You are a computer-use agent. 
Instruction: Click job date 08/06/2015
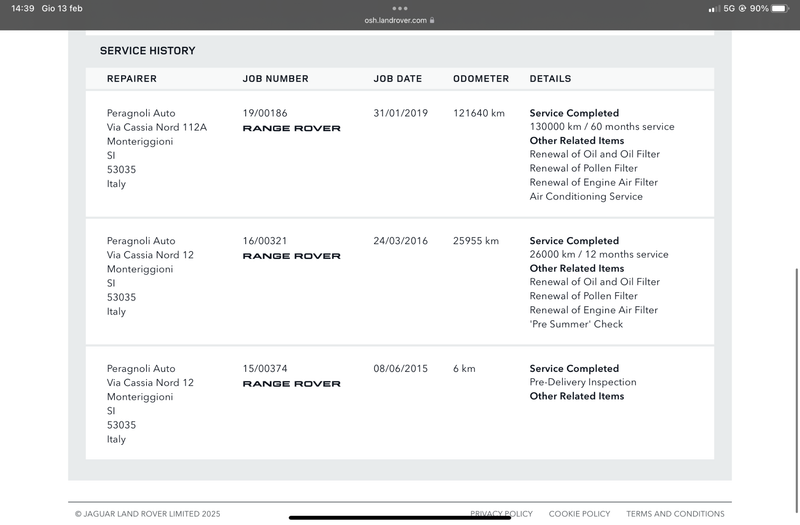pos(401,368)
